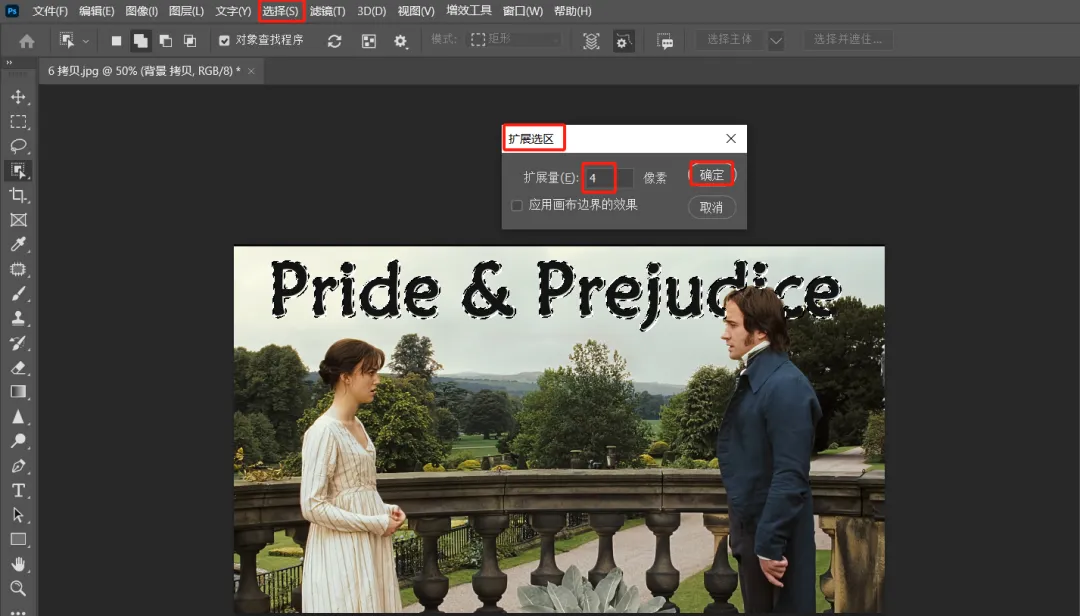Click the 选择主体 button

pos(729,39)
